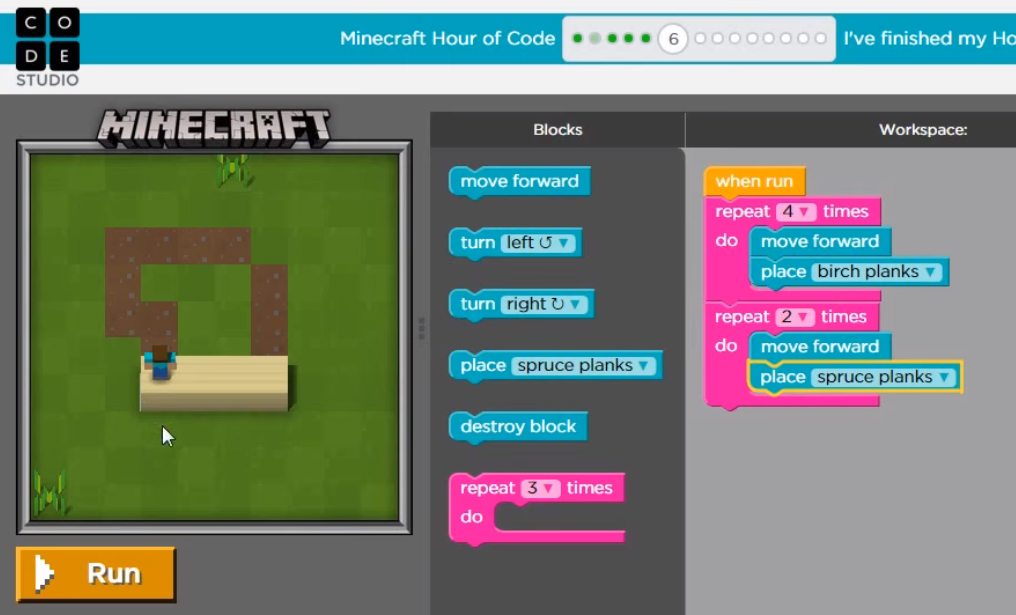This screenshot has width=1016, height=615.
Task: Click the Code Studio logo
Action: (x=47, y=47)
